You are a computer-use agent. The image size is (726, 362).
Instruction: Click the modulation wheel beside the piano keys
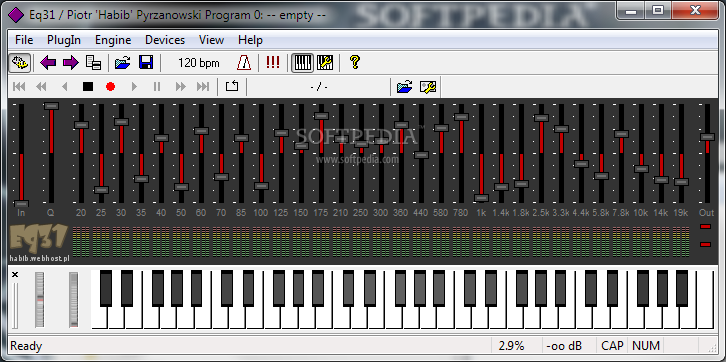(x=74, y=300)
